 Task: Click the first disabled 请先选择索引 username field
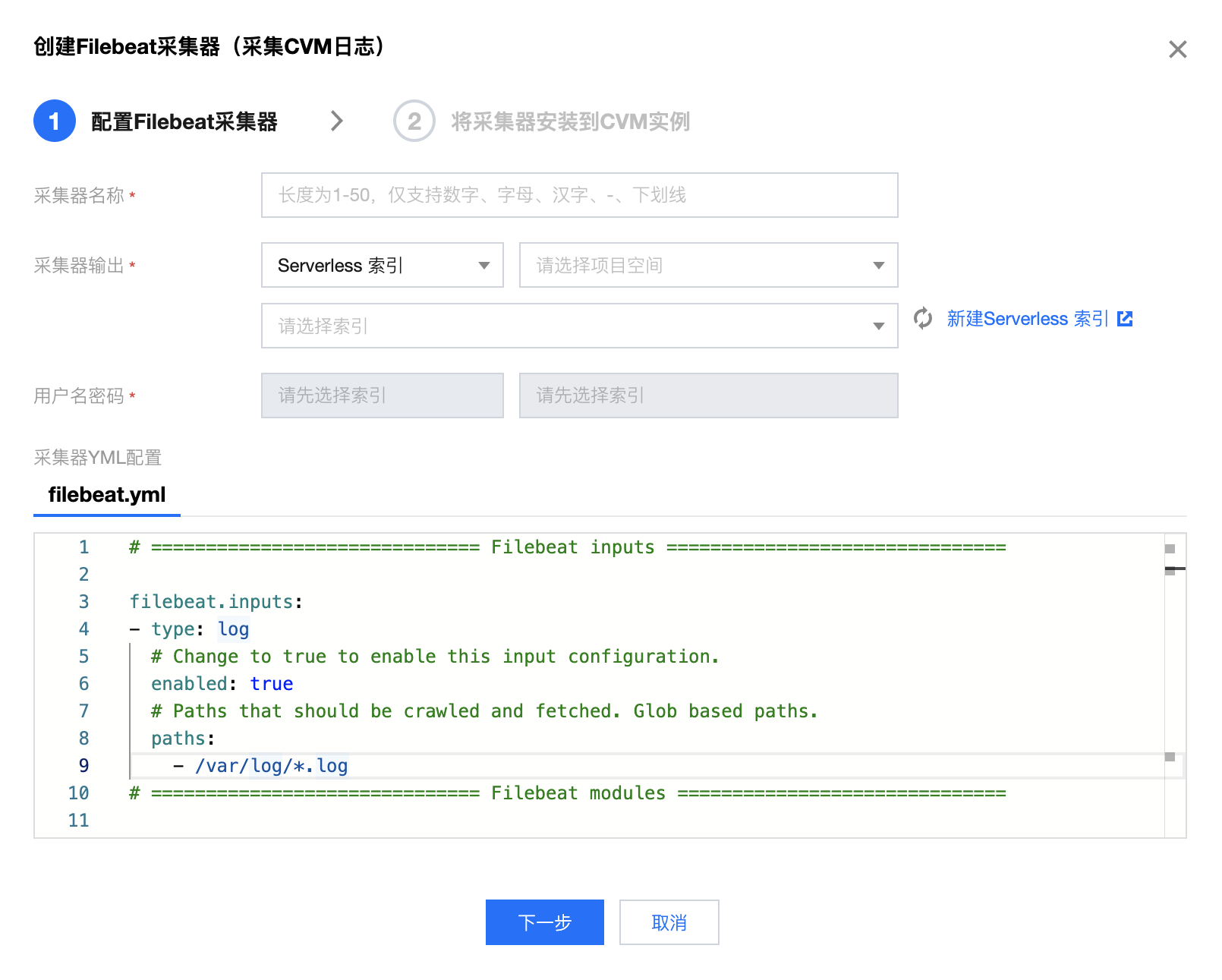pyautogui.click(x=382, y=395)
